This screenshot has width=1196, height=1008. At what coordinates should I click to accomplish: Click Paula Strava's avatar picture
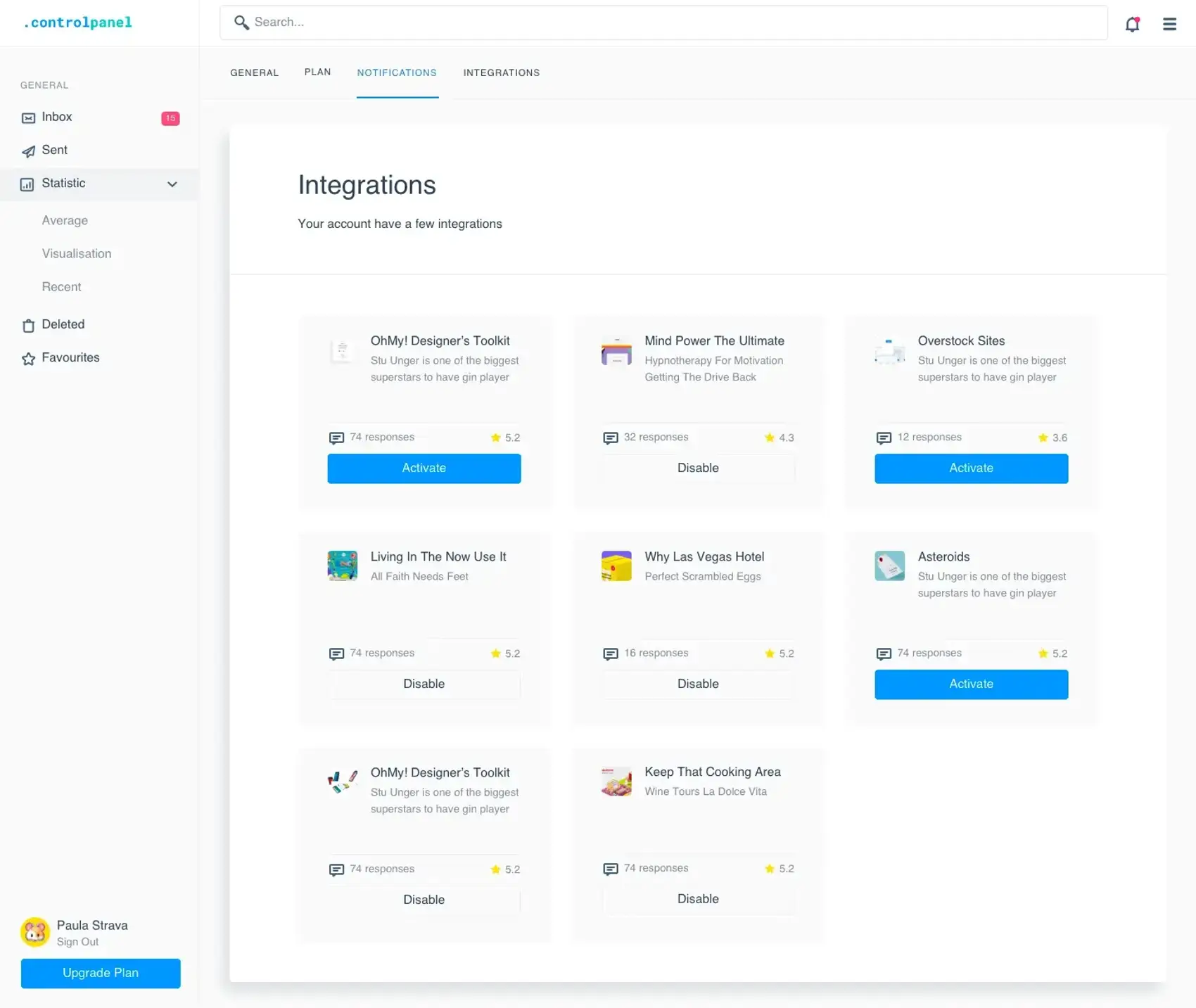click(x=35, y=933)
